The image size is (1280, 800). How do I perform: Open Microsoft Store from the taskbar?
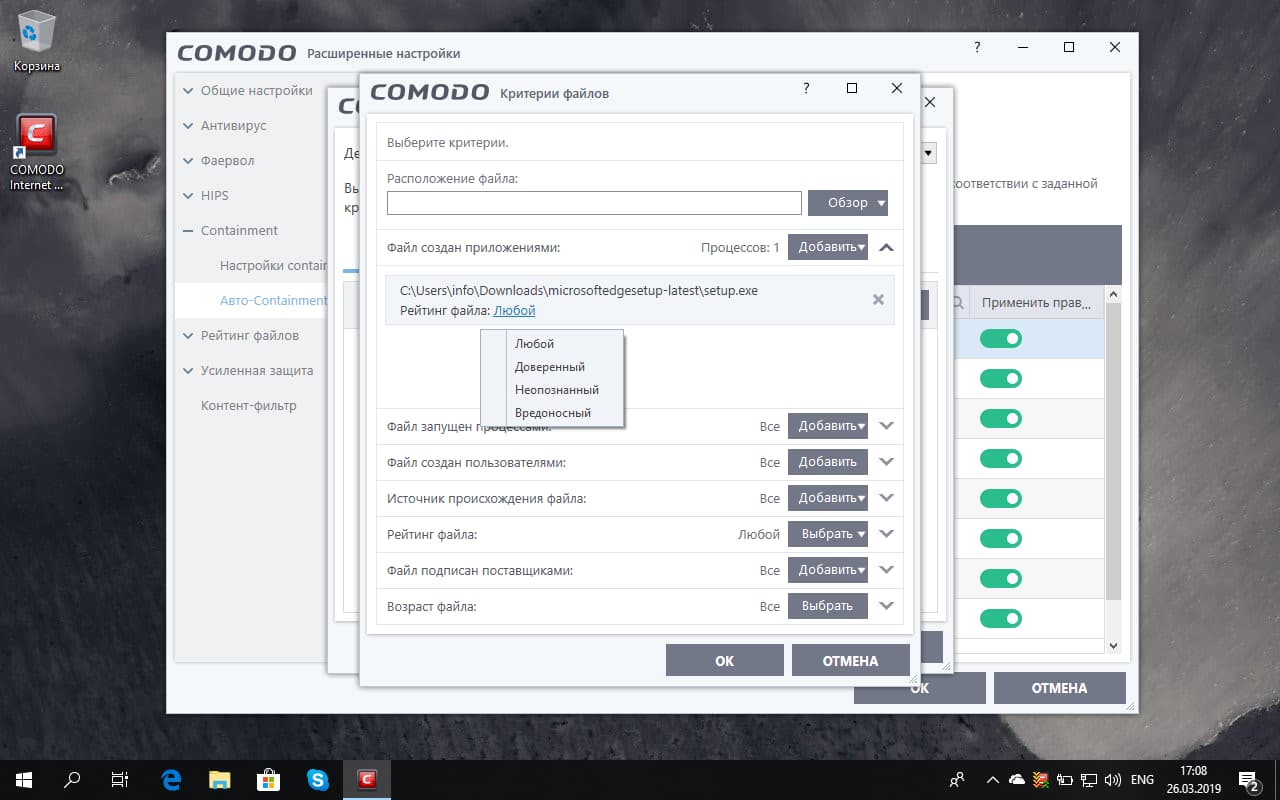[268, 779]
